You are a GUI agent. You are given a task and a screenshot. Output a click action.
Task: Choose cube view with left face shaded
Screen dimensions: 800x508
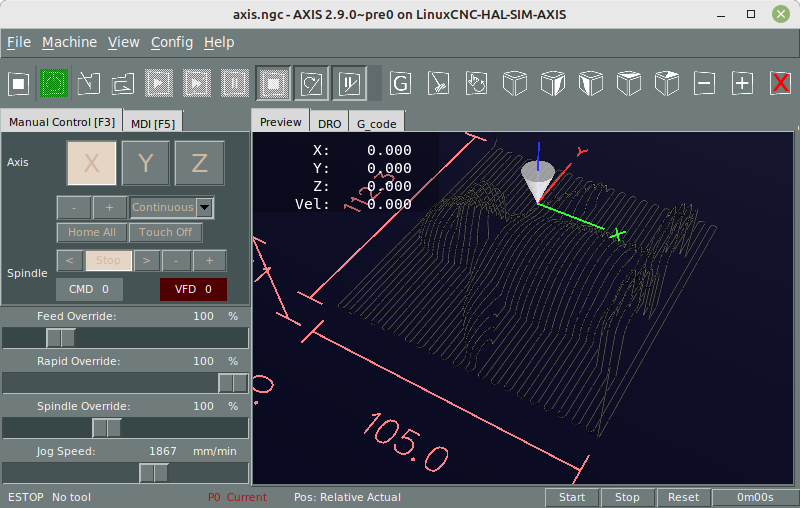[x=590, y=83]
